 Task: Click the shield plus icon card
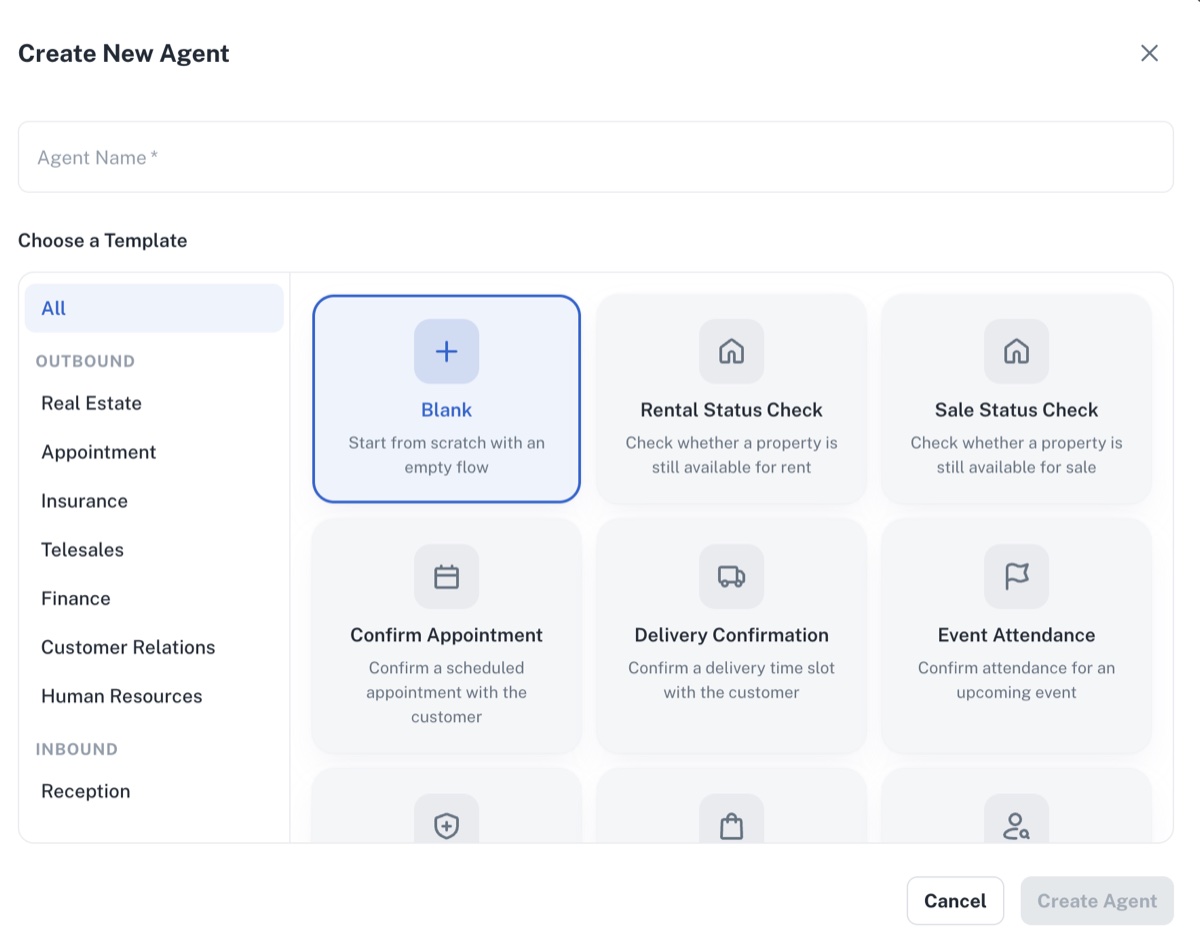[x=446, y=806]
